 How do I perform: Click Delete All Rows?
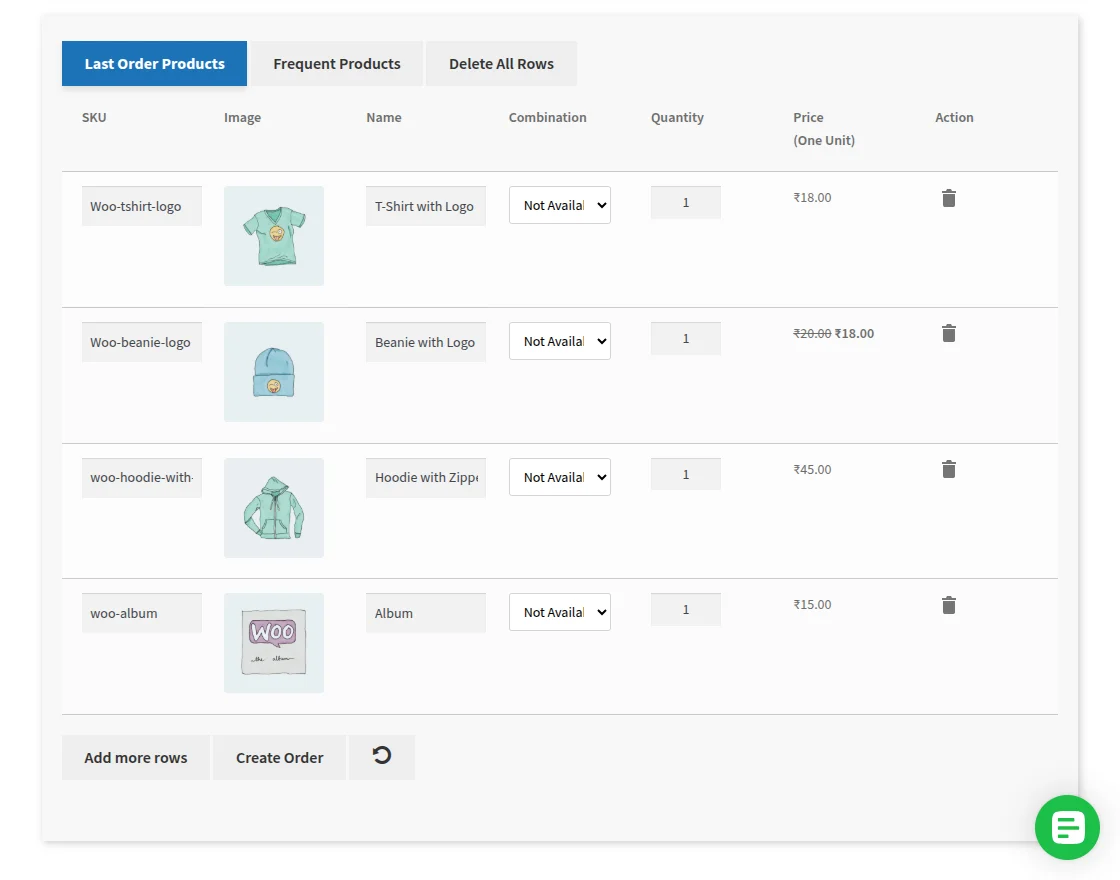pos(501,63)
